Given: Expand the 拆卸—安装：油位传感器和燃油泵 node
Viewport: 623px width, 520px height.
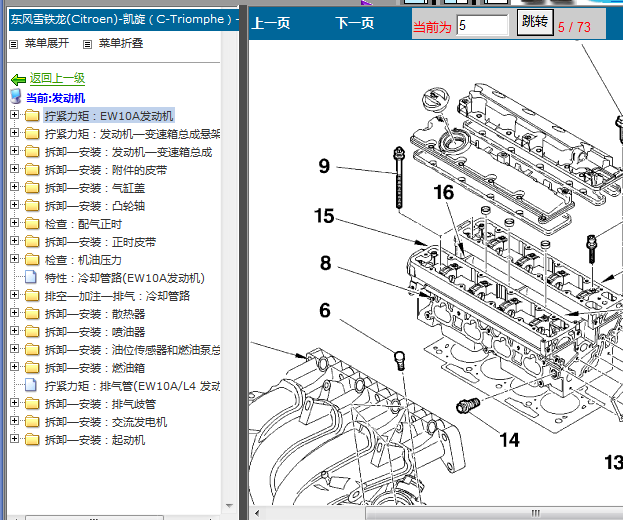Looking at the screenshot, I should [x=14, y=348].
